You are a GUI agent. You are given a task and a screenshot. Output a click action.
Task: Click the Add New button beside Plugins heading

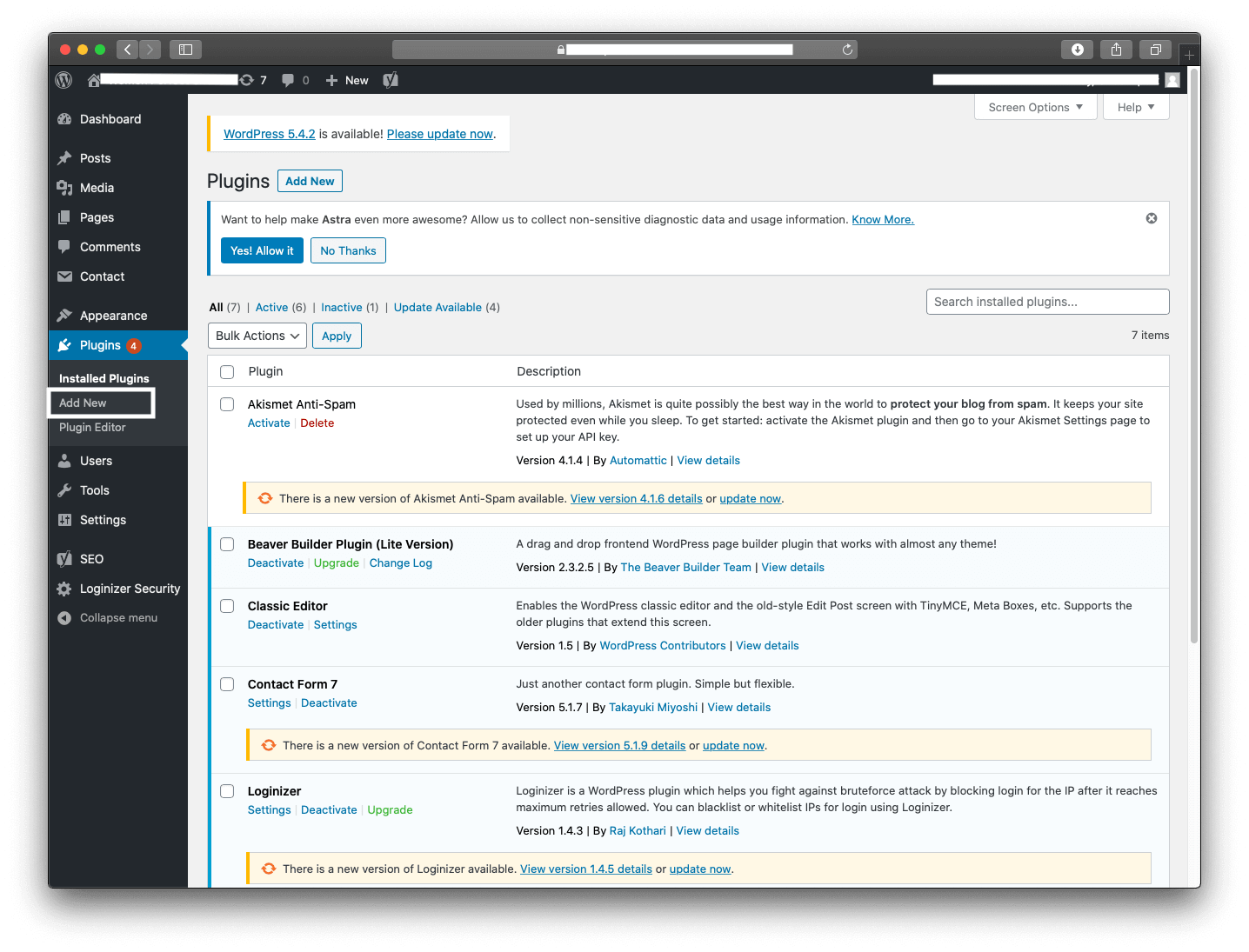click(310, 181)
